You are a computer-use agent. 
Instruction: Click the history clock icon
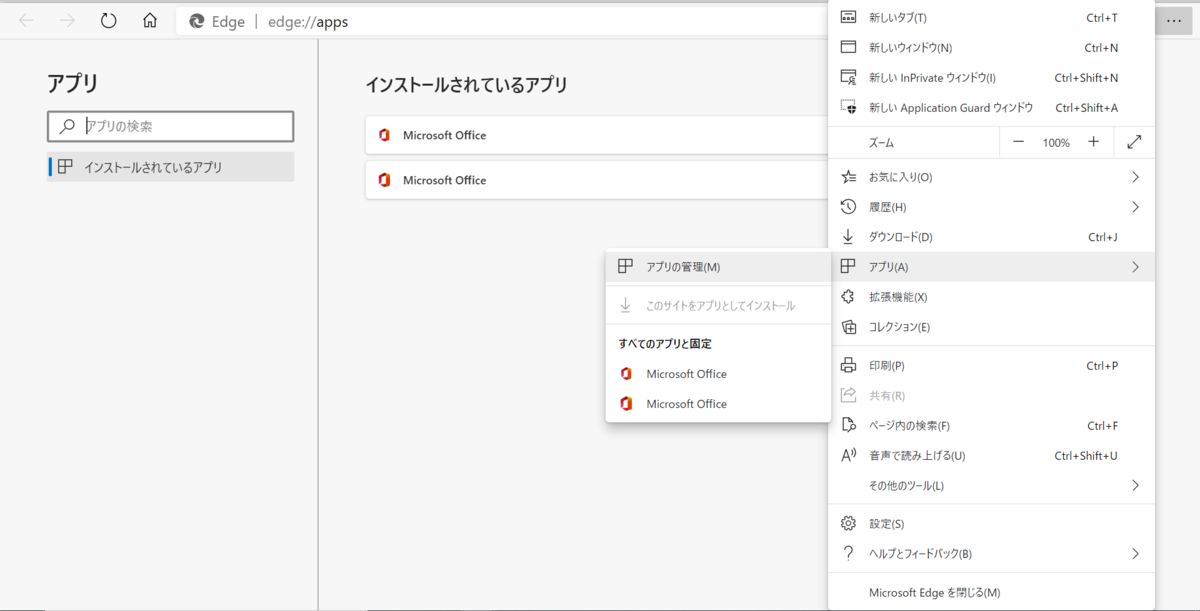pyautogui.click(x=848, y=207)
